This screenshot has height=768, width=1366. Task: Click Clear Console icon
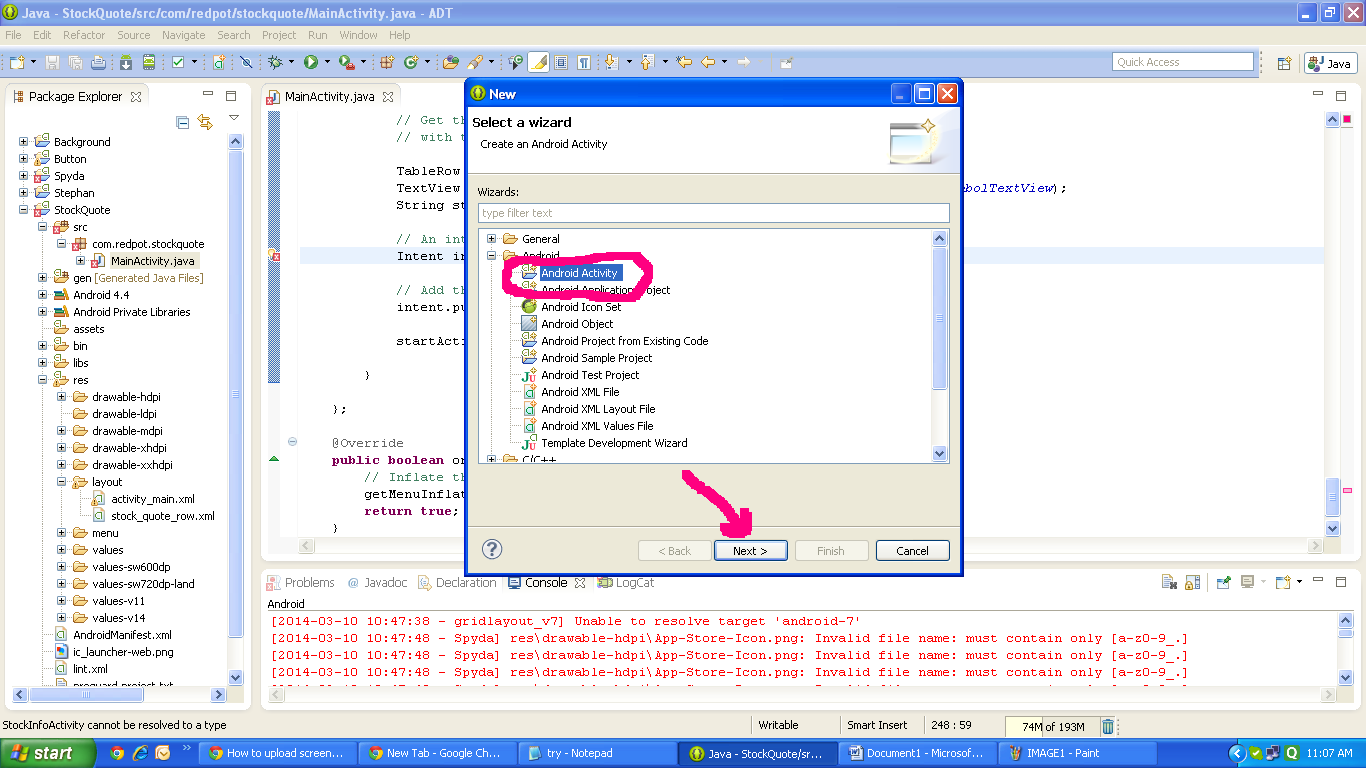click(1168, 582)
